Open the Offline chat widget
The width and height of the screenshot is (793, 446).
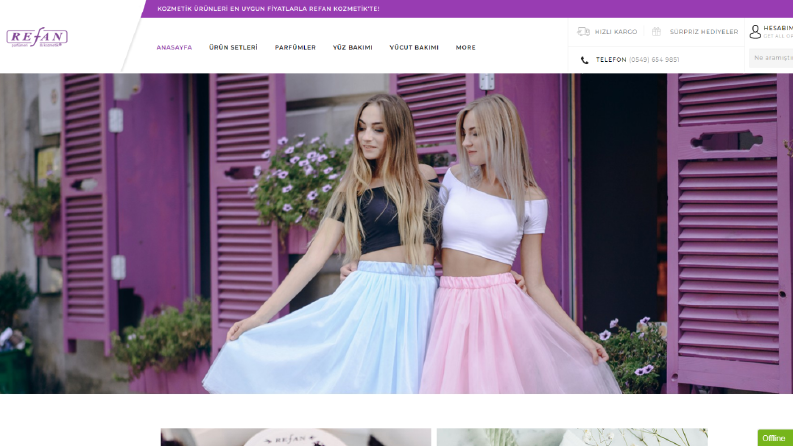click(775, 438)
